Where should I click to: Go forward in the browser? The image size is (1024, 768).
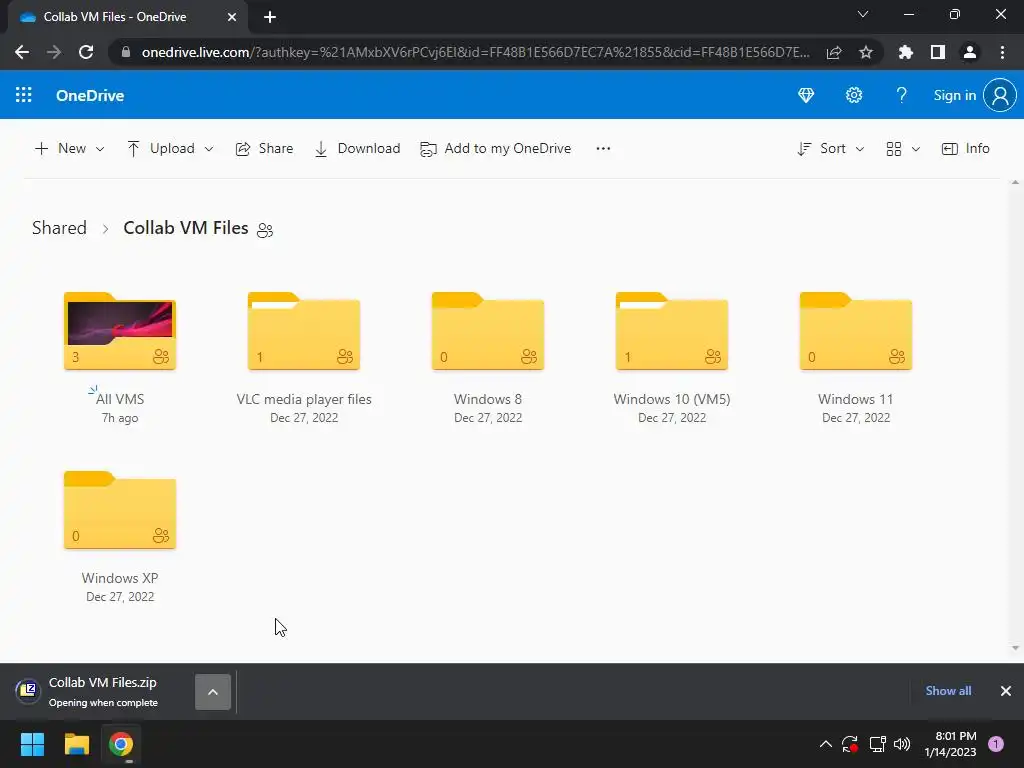coord(54,52)
